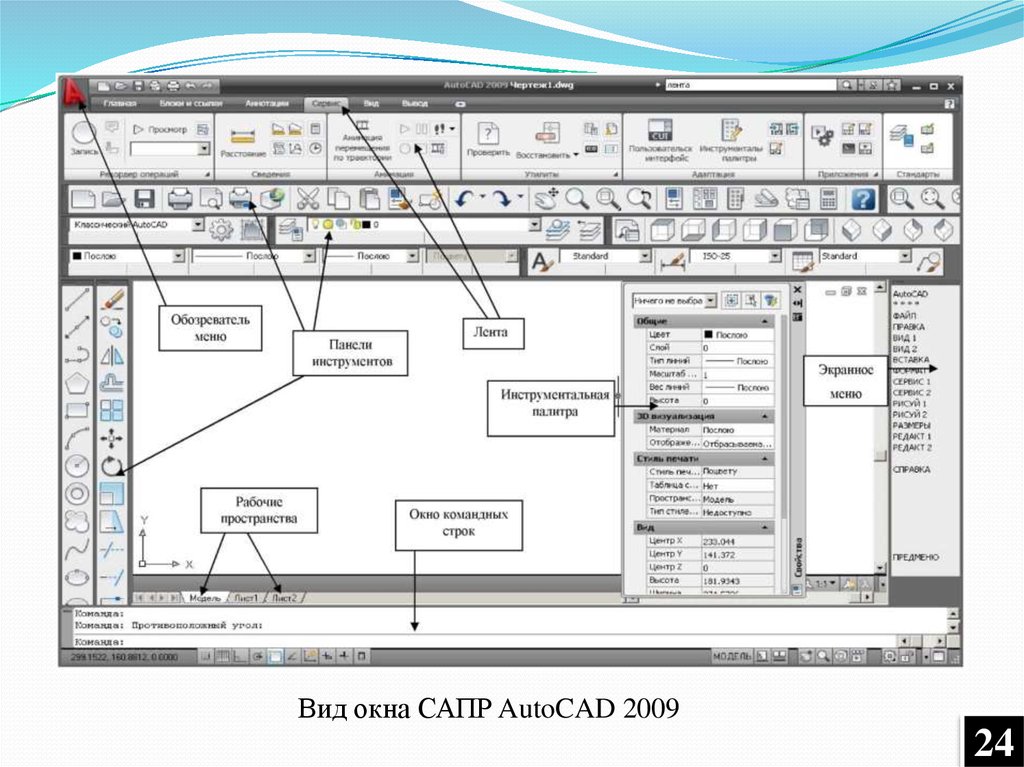This screenshot has width=1024, height=767.
Task: Switch to the Лист1 layout tab
Action: (x=246, y=598)
